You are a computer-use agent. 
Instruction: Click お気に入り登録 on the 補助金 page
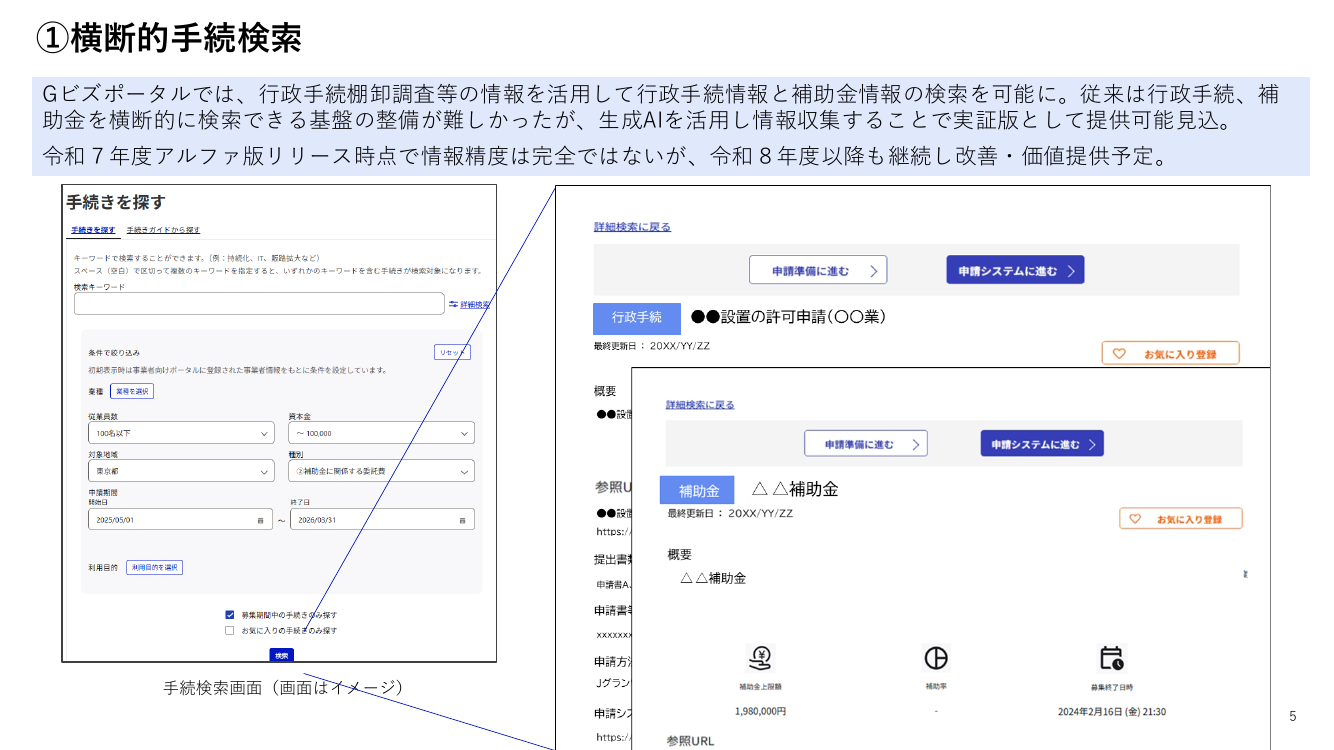tap(1181, 519)
